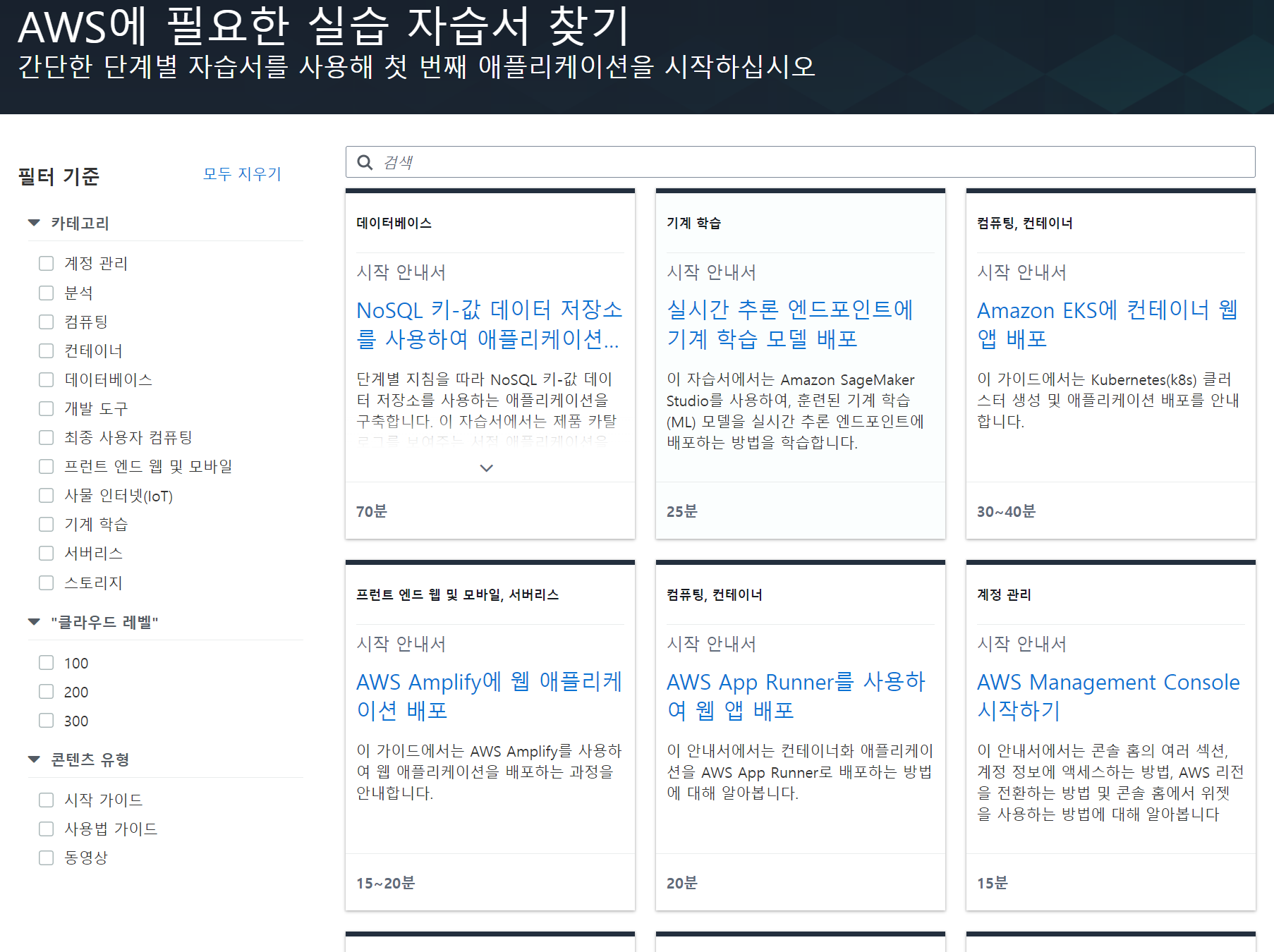Open the AWS Amplify 웹 애플리케이션 배포 tutorial
Image resolution: width=1274 pixels, height=952 pixels.
point(490,696)
